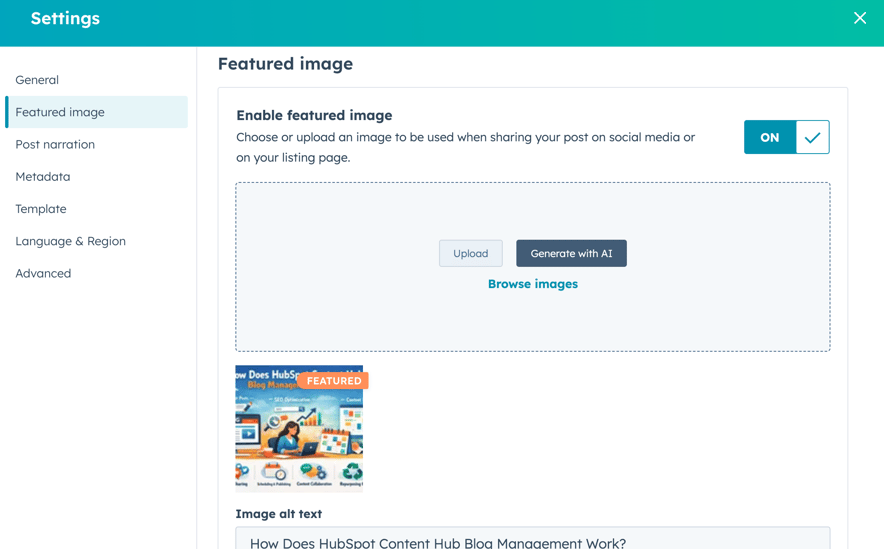The height and width of the screenshot is (549, 884).
Task: Select Featured image in the sidebar
Action: point(96,112)
